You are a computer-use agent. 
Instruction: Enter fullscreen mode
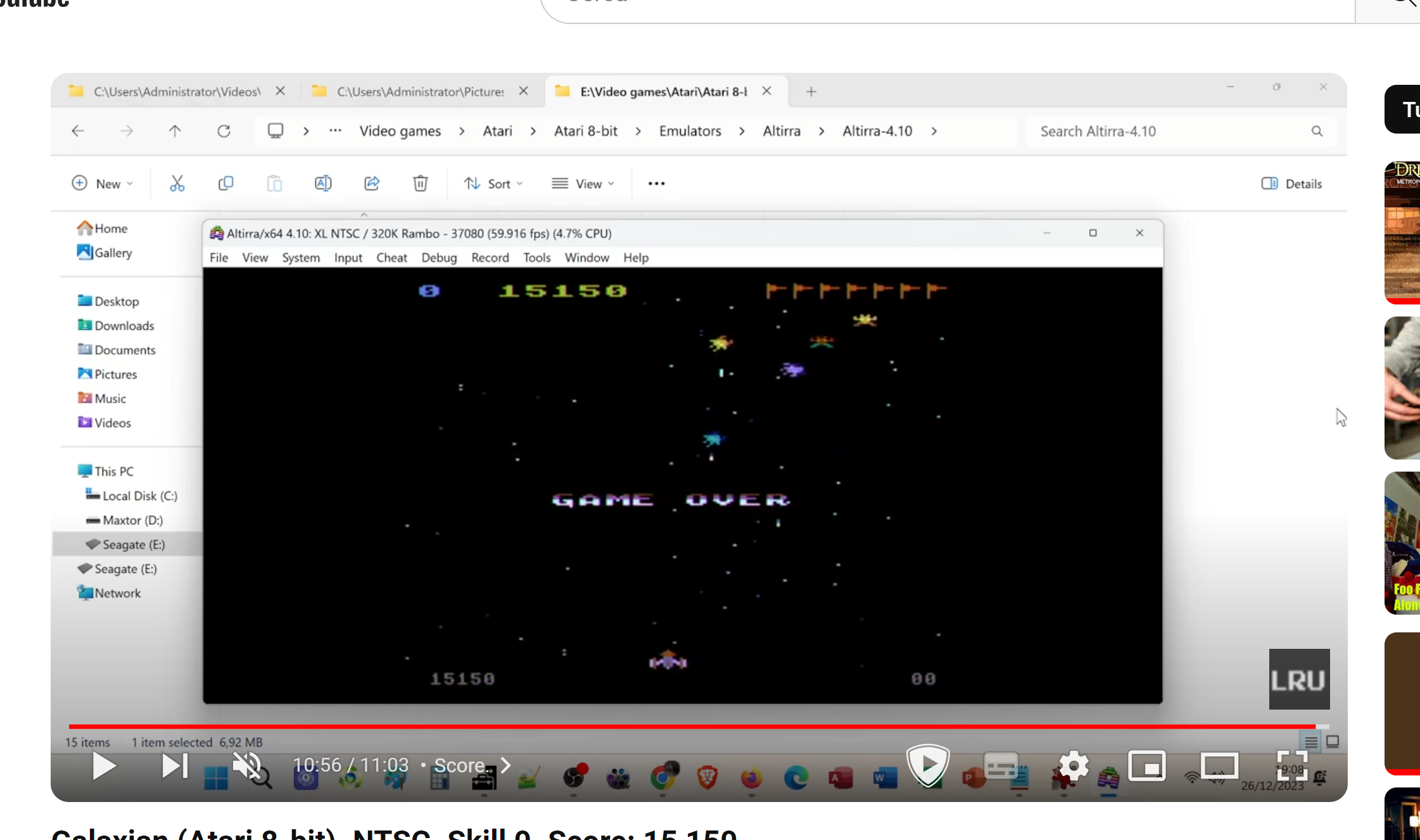pyautogui.click(x=1292, y=766)
